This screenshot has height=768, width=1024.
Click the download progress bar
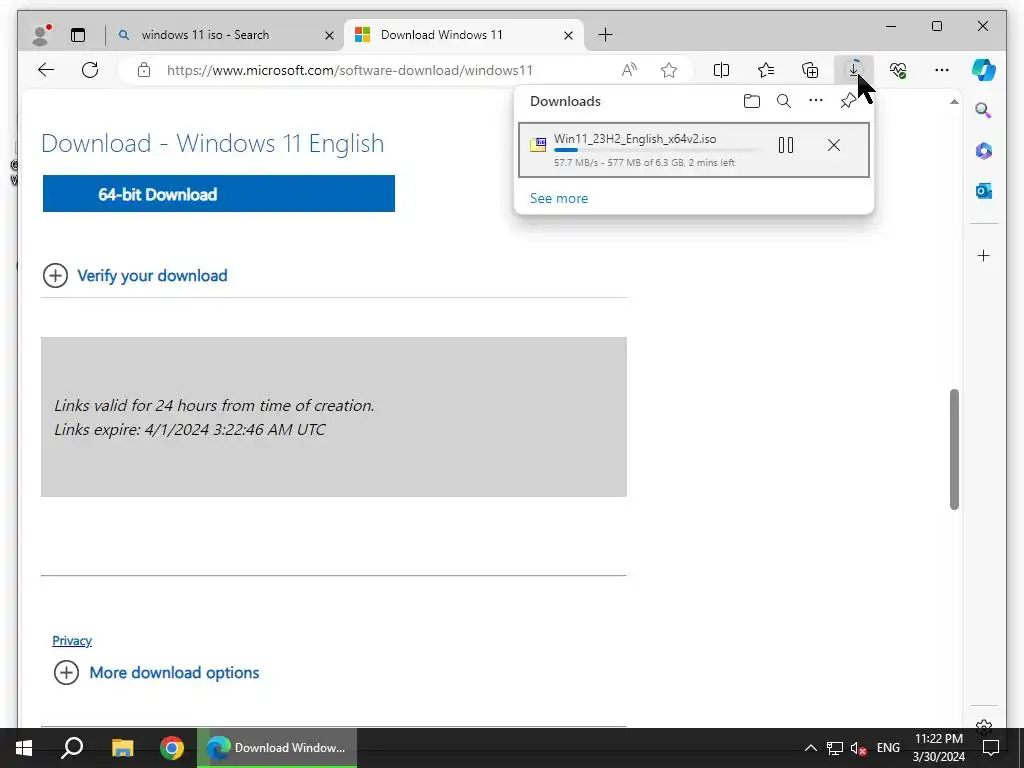pyautogui.click(x=657, y=151)
